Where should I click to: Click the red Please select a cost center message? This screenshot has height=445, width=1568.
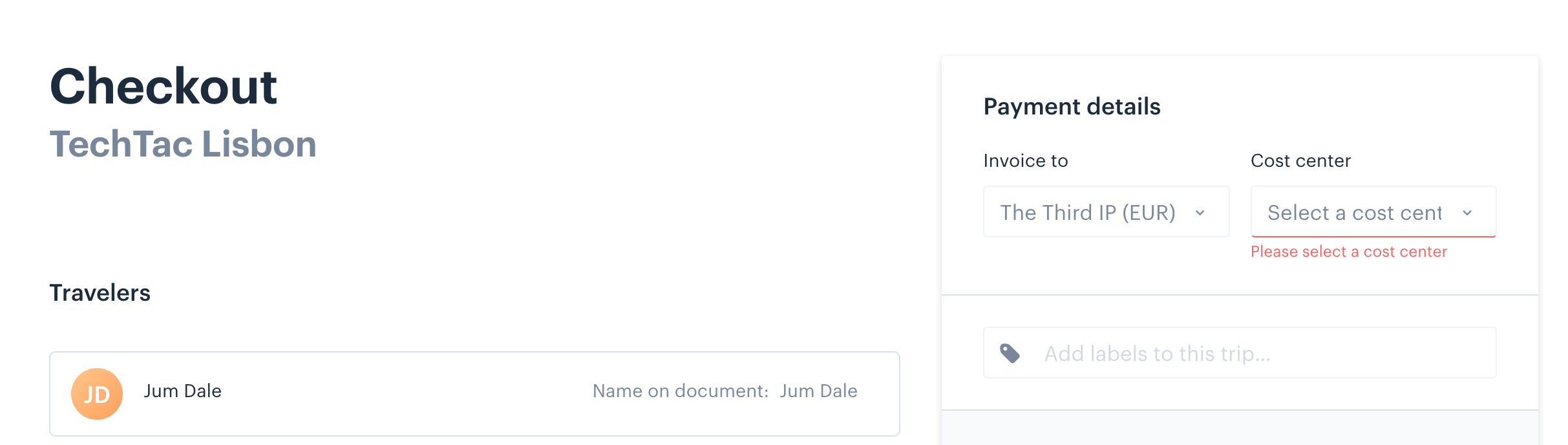(1349, 252)
